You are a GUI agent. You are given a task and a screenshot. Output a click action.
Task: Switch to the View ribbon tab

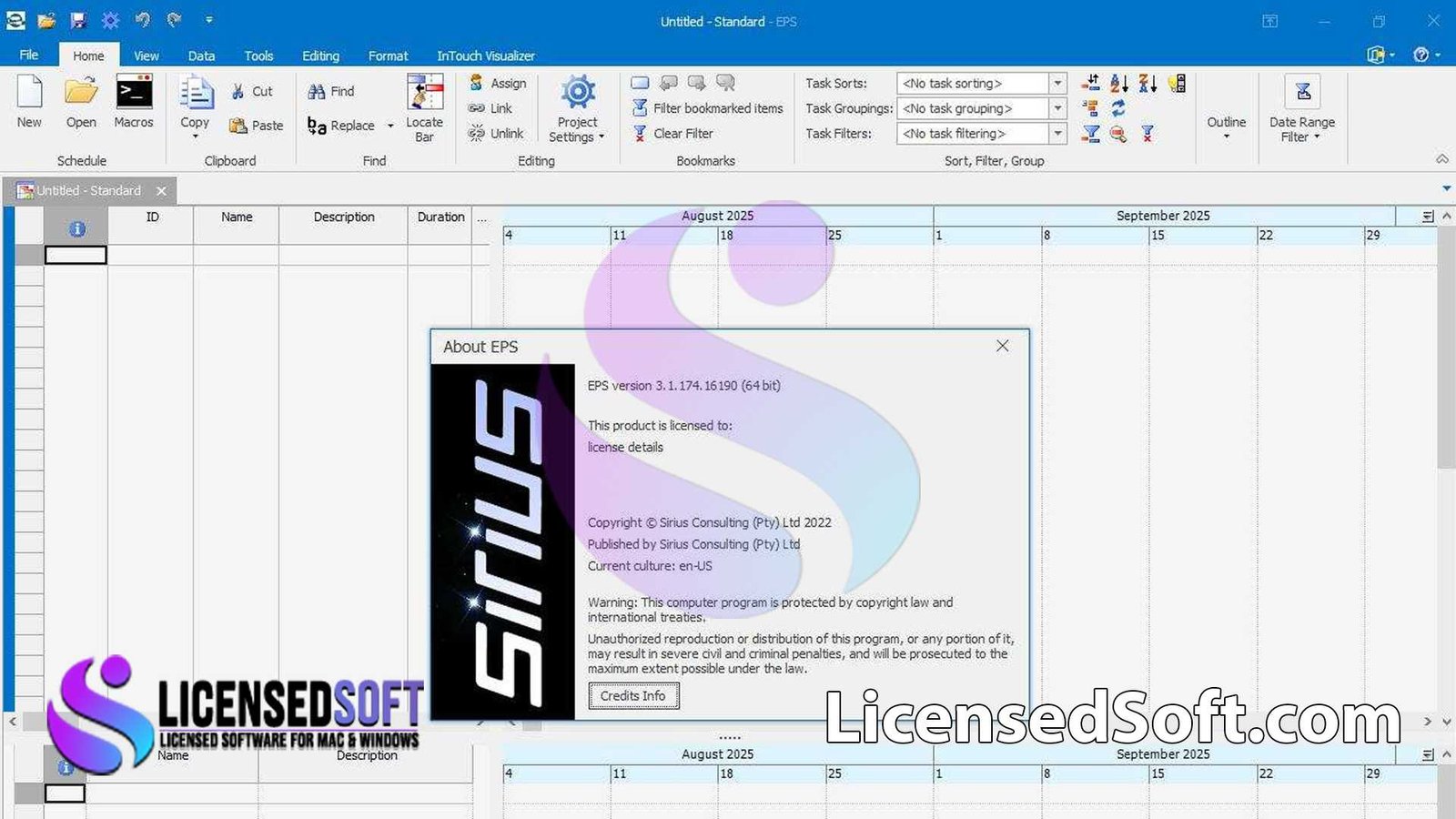147,56
